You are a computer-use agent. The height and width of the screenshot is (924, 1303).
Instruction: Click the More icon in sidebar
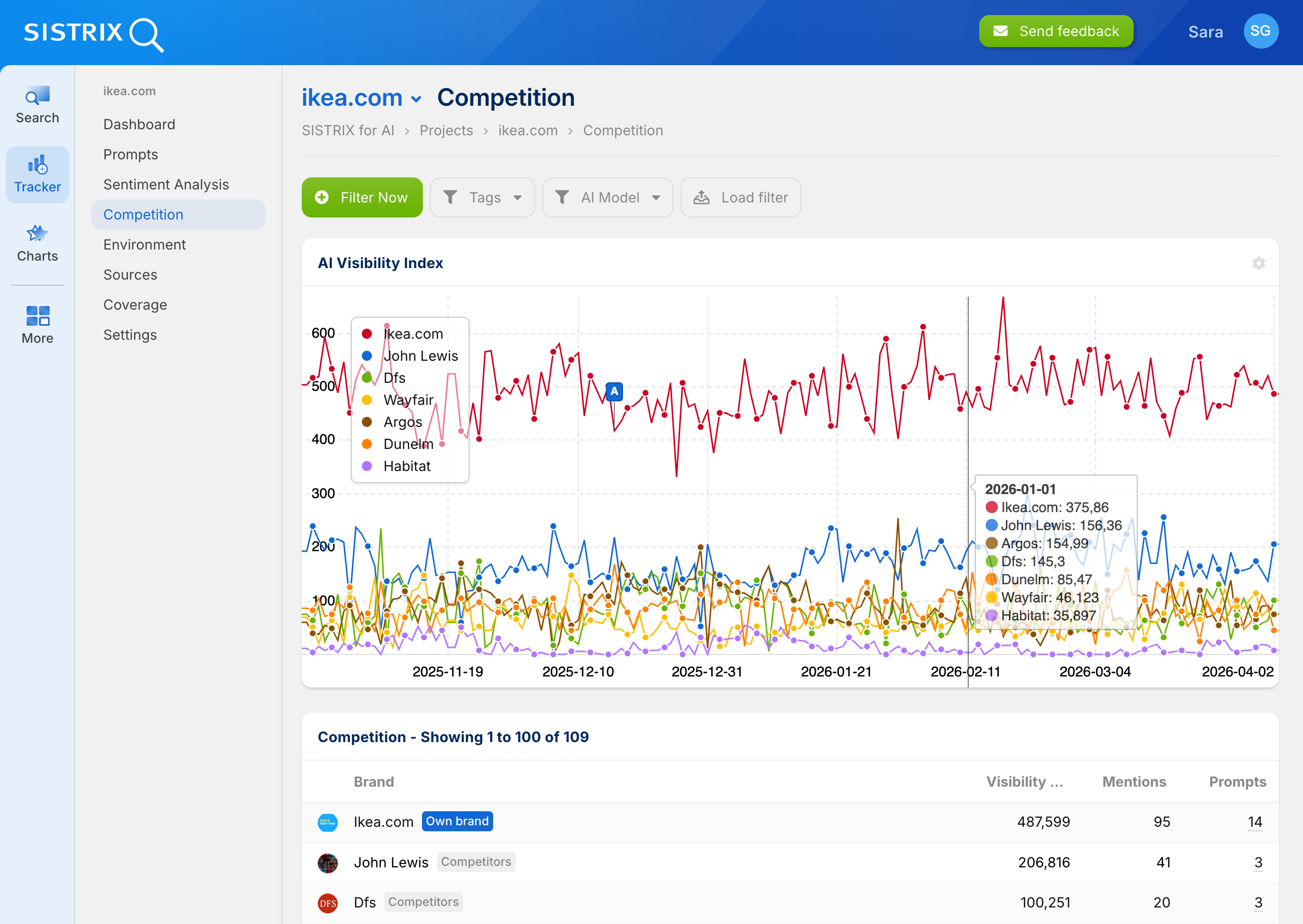pos(37,324)
